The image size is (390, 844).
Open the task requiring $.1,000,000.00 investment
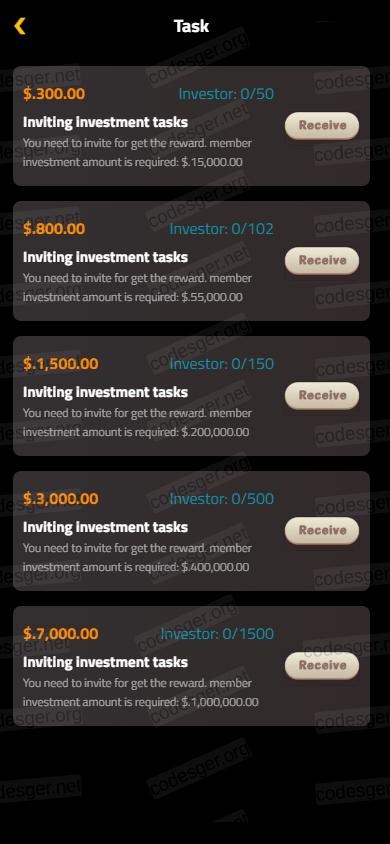tap(192, 666)
